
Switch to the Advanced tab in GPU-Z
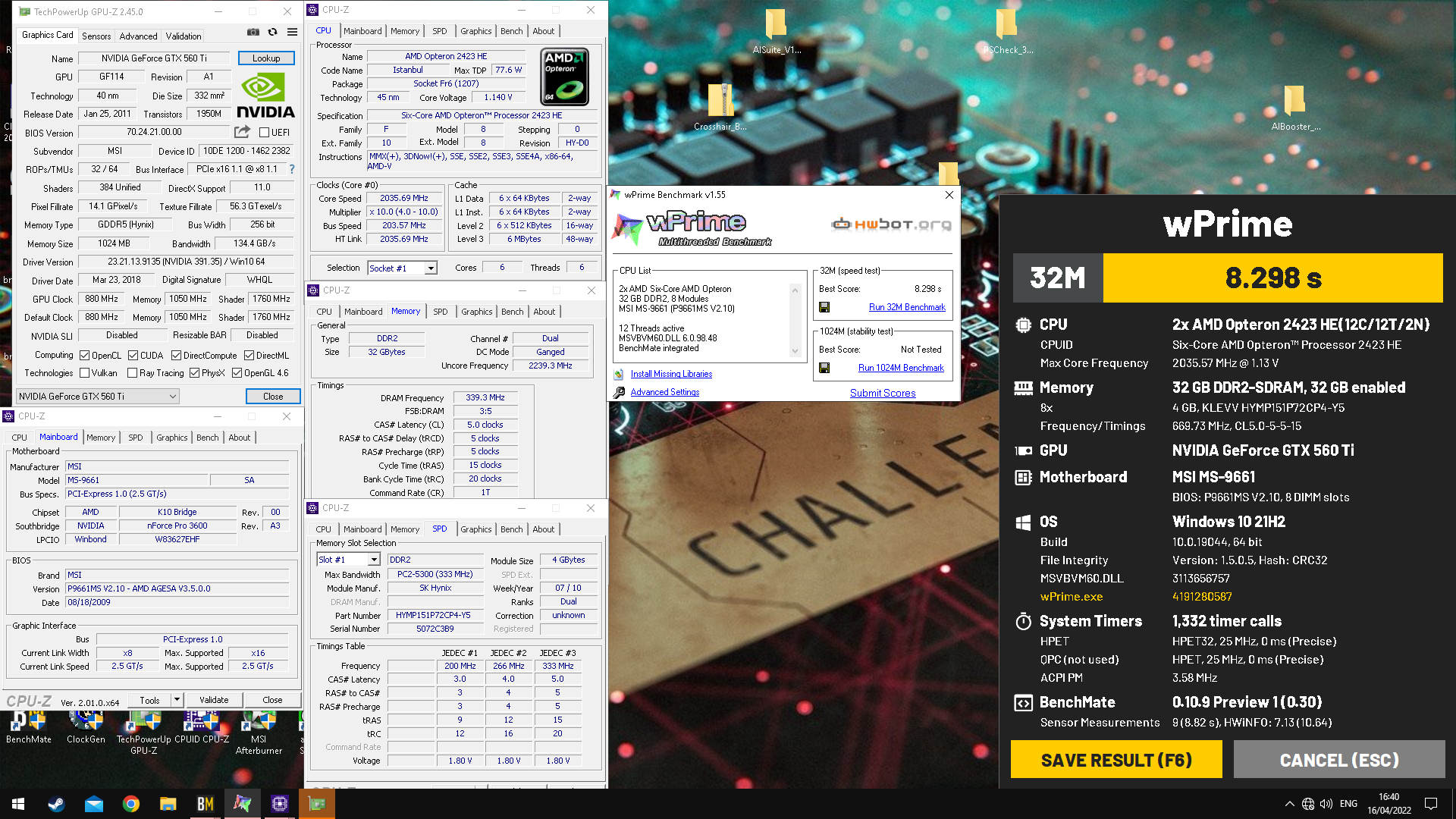pos(138,36)
